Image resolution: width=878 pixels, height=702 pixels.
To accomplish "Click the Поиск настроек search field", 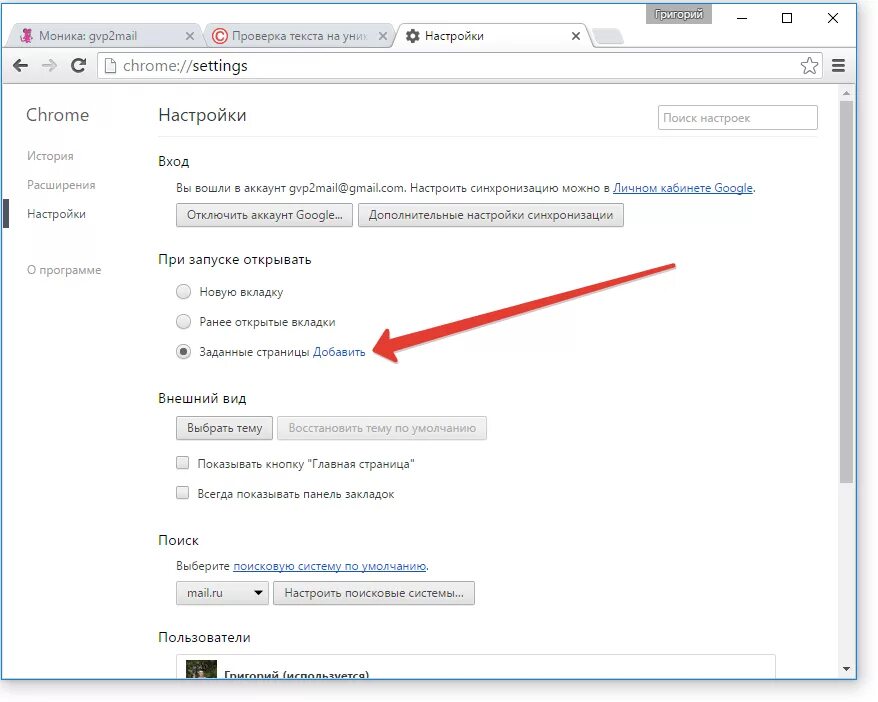I will coord(737,118).
